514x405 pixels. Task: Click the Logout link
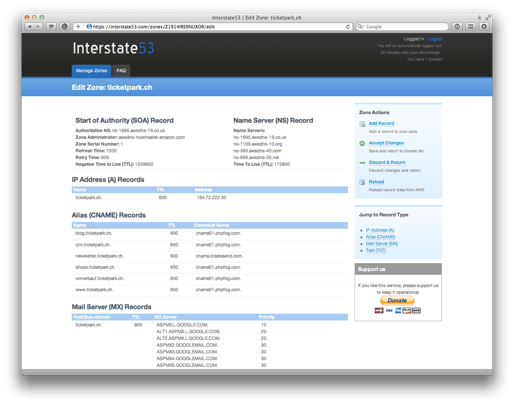click(434, 39)
